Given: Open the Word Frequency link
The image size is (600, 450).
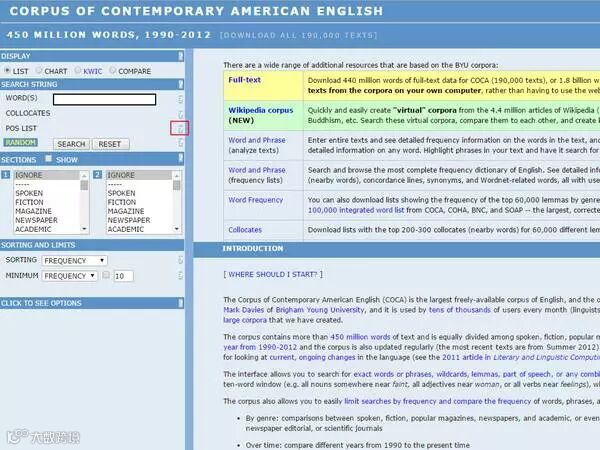Looking at the screenshot, I should (256, 200).
